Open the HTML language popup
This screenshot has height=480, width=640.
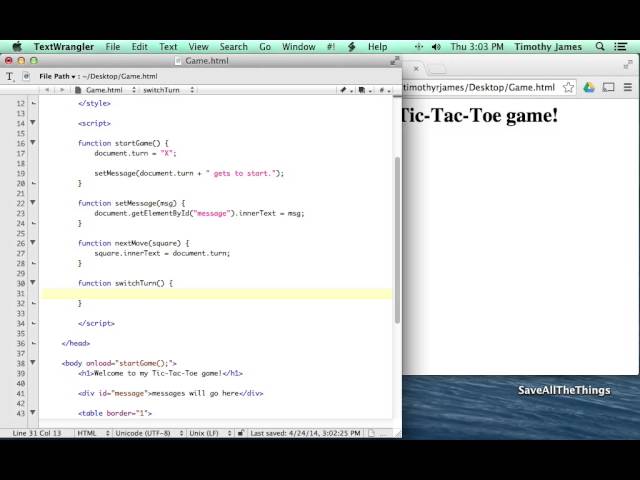[x=93, y=433]
